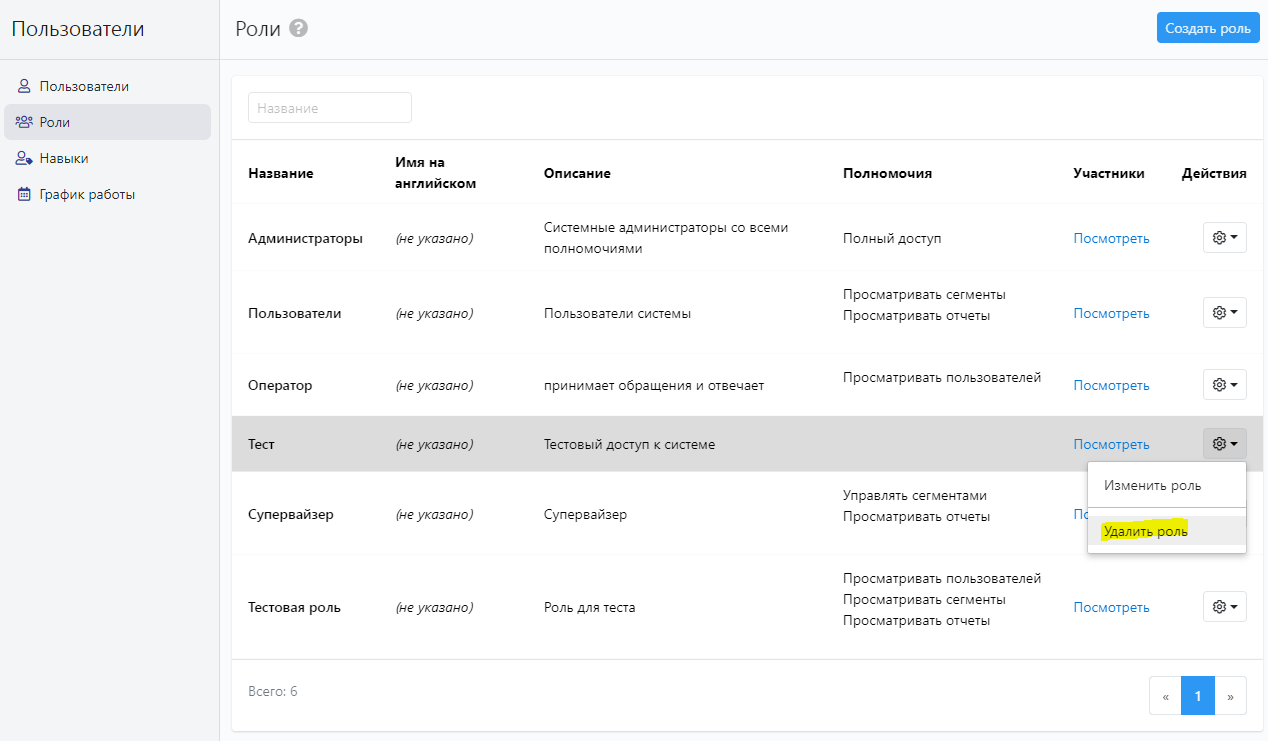Image resolution: width=1268 pixels, height=741 pixels.
Task: Click the Описание column header
Action: tap(577, 173)
